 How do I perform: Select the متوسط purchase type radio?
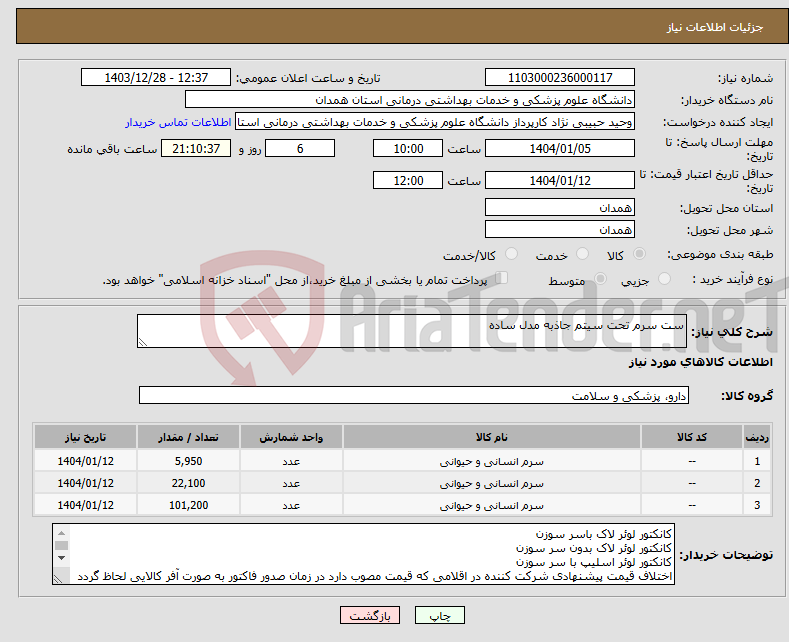pos(600,279)
